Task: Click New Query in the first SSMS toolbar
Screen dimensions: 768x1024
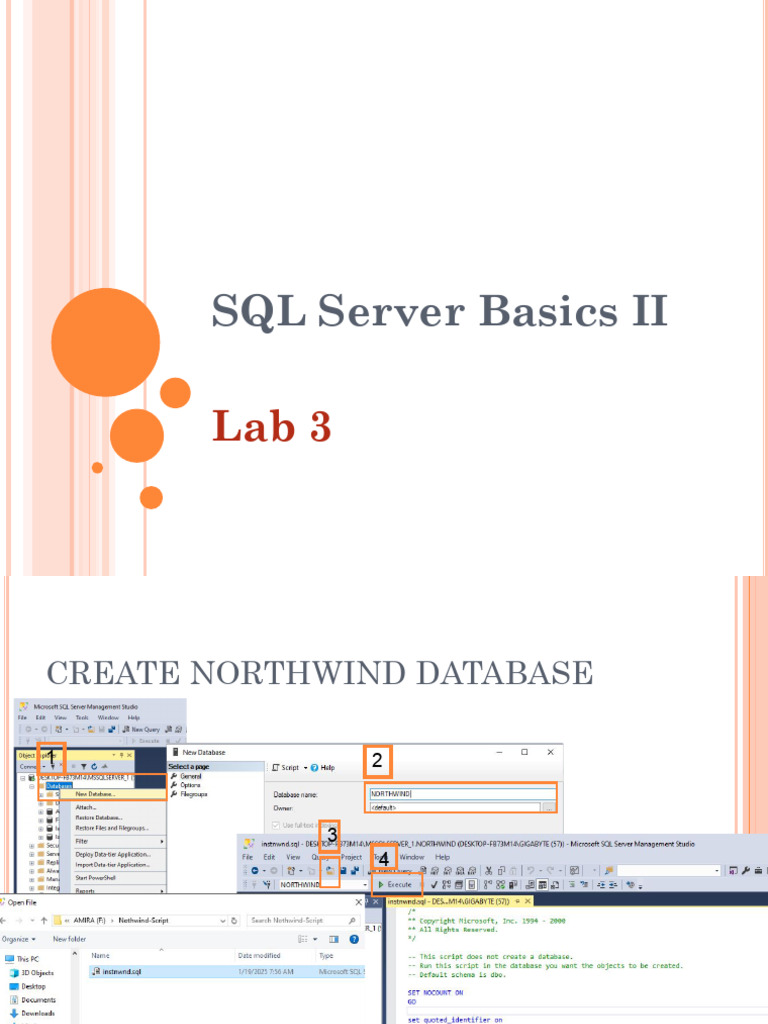Action: 141,729
